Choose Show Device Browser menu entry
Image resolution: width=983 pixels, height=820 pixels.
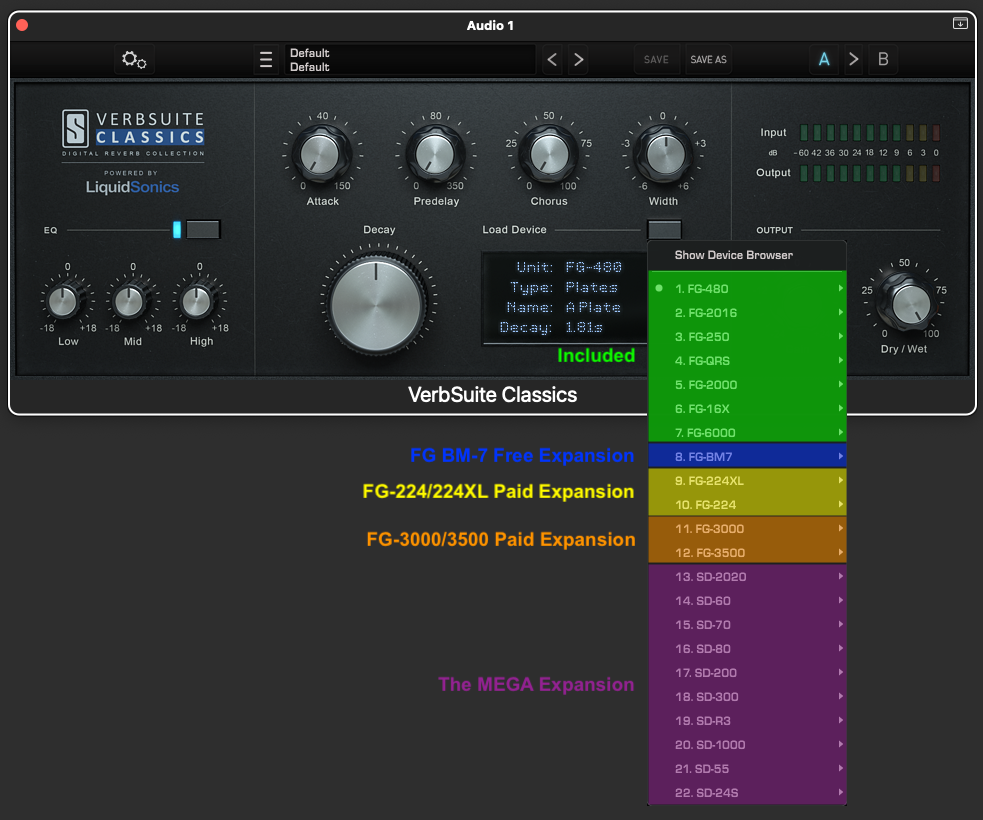(747, 255)
